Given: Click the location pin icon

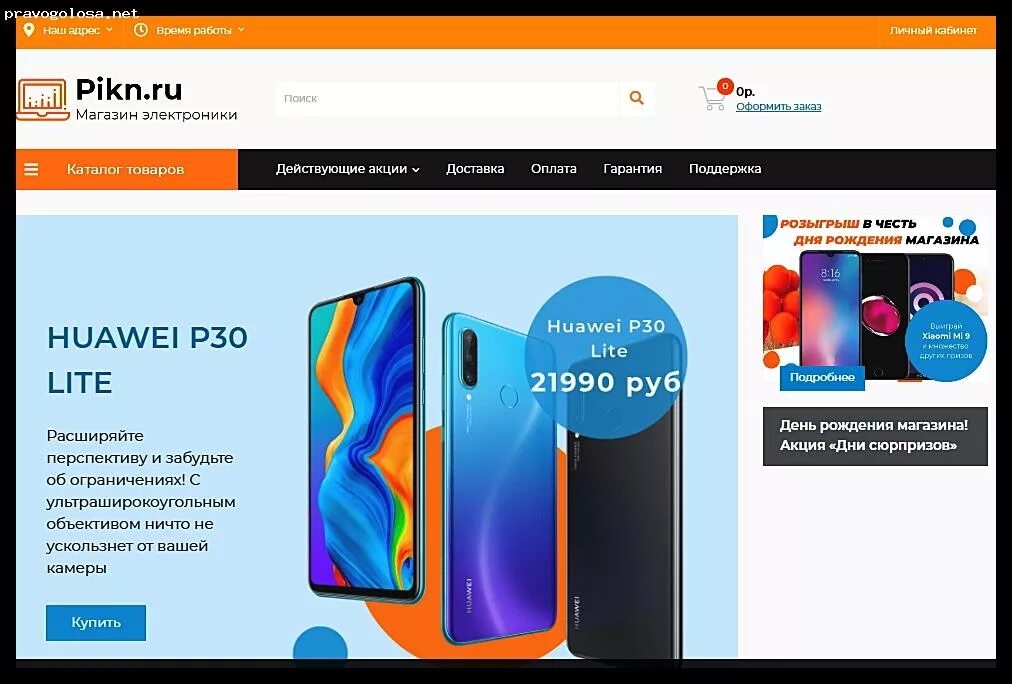Looking at the screenshot, I should (28, 30).
